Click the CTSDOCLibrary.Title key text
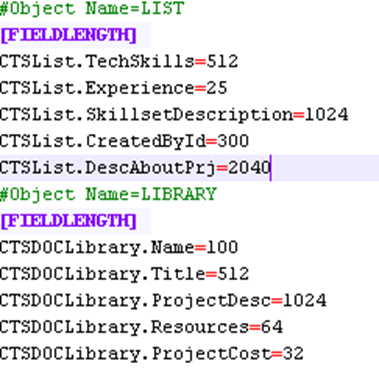379x375 pixels. click(x=103, y=274)
